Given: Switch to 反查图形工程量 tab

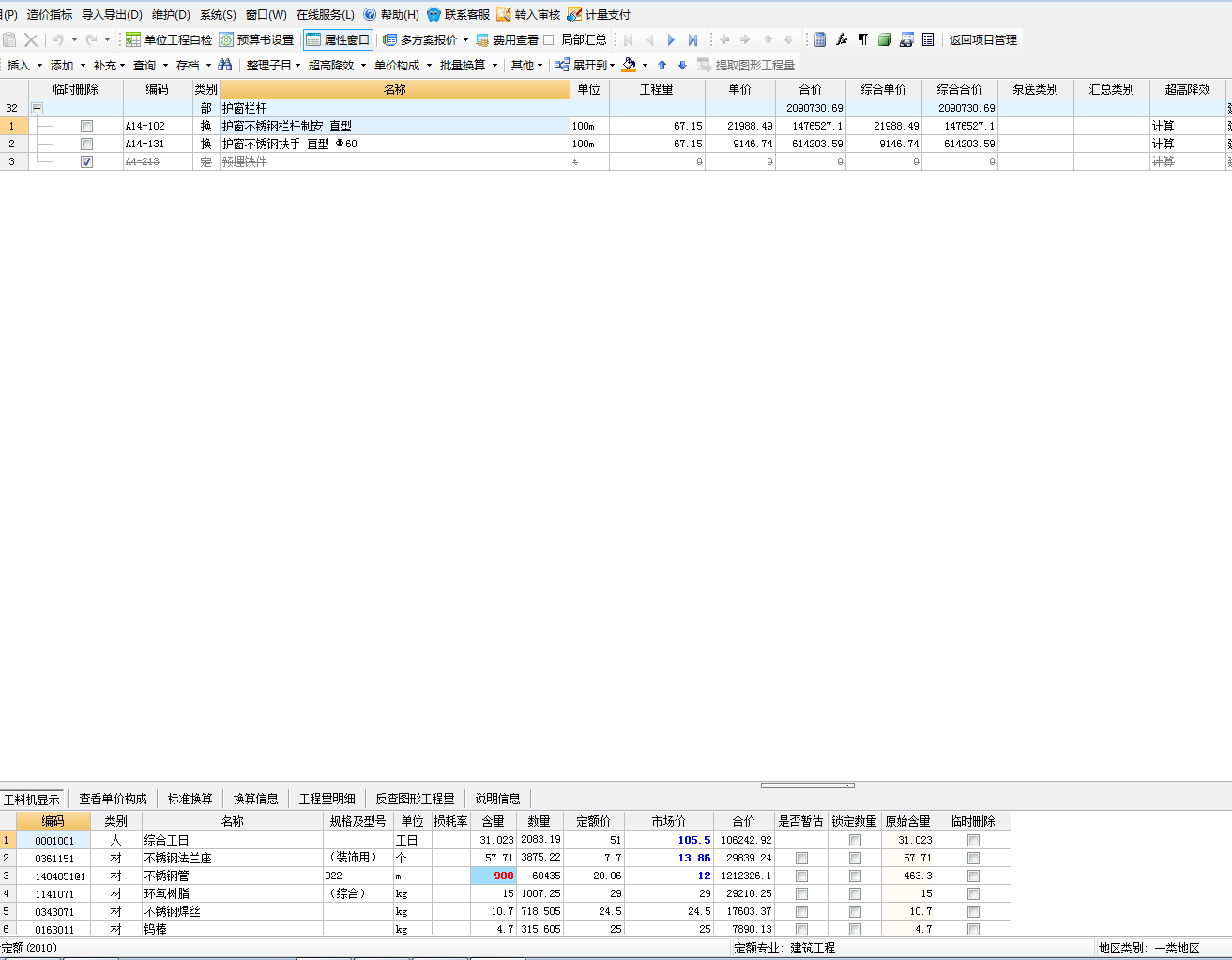Looking at the screenshot, I should 415,799.
